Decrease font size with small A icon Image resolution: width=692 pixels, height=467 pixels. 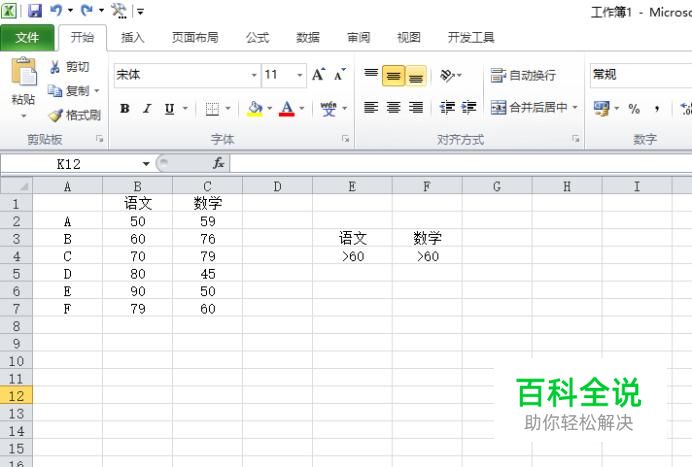(340, 75)
